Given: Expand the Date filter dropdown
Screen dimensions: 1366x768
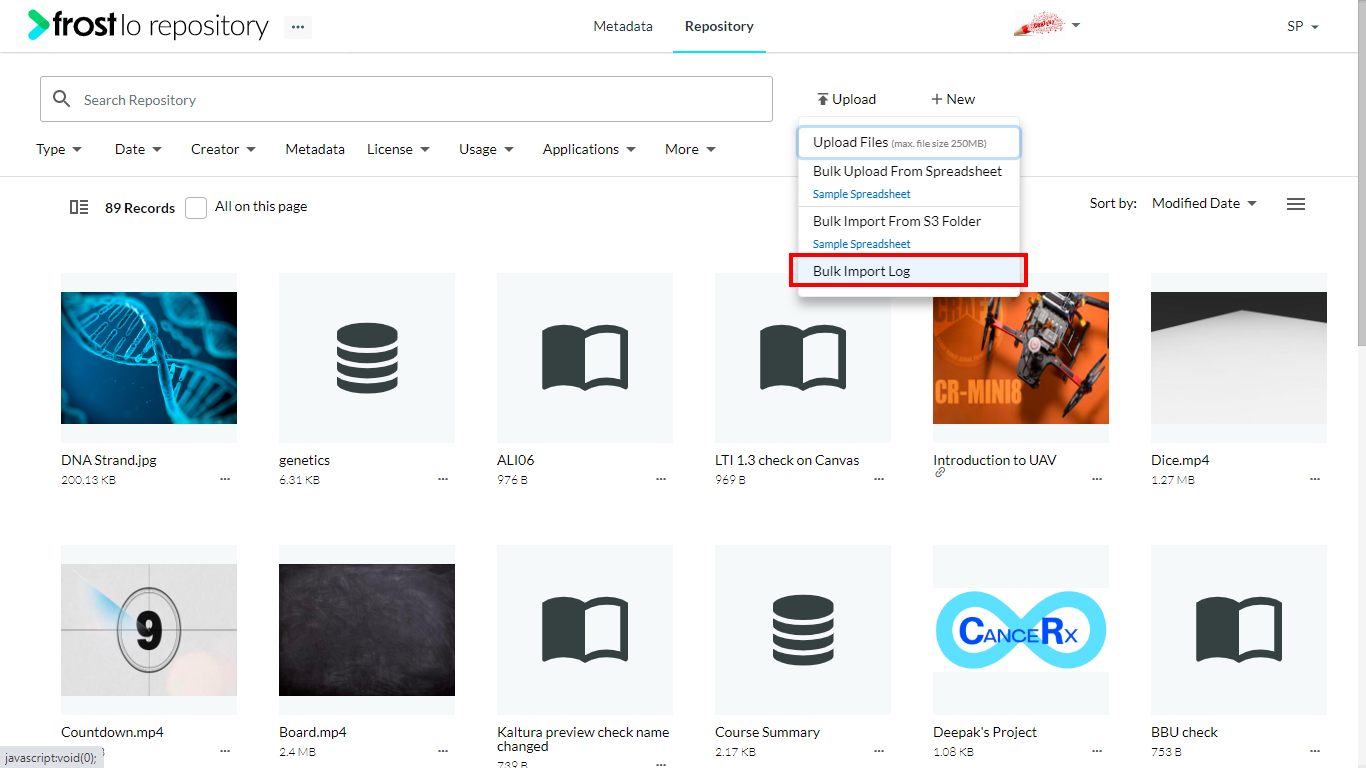Looking at the screenshot, I should [x=138, y=149].
